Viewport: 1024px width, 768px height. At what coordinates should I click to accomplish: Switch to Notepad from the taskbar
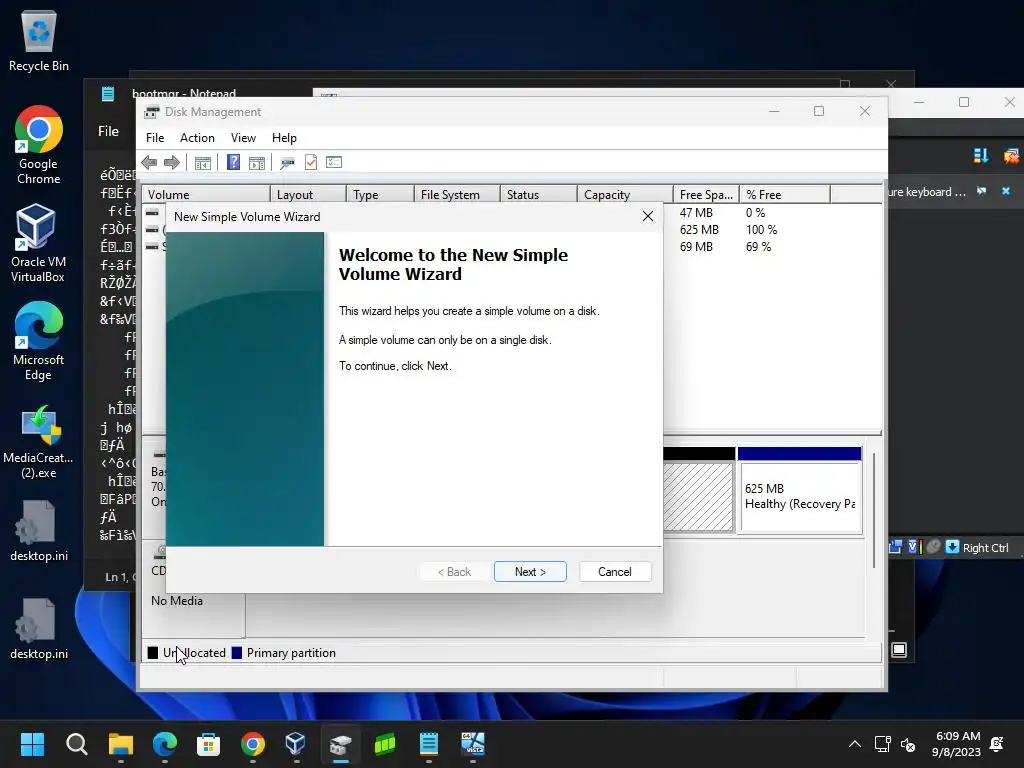pos(428,744)
